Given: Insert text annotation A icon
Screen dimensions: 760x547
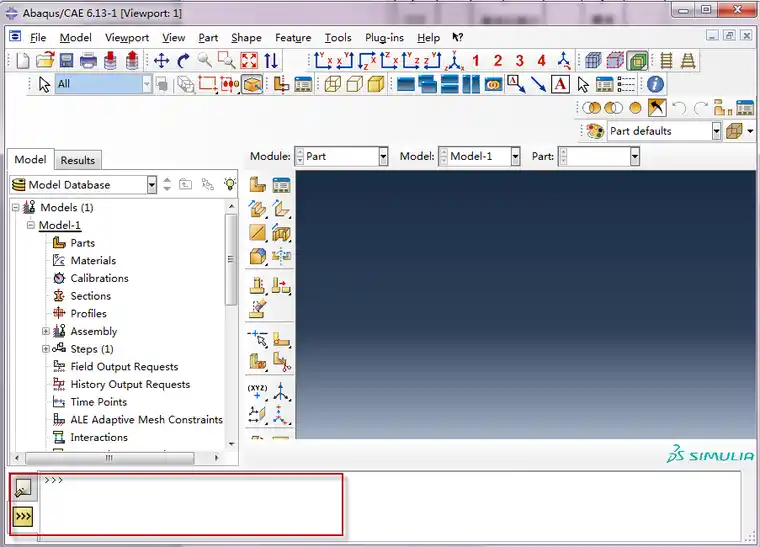Looking at the screenshot, I should (x=560, y=84).
